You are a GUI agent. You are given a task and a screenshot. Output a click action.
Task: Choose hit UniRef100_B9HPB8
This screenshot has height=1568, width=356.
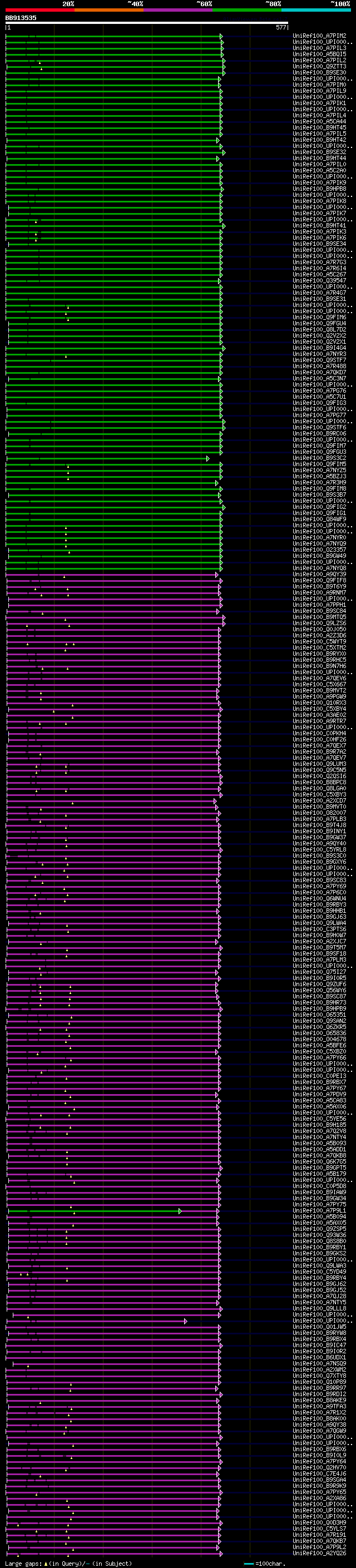[x=319, y=189]
